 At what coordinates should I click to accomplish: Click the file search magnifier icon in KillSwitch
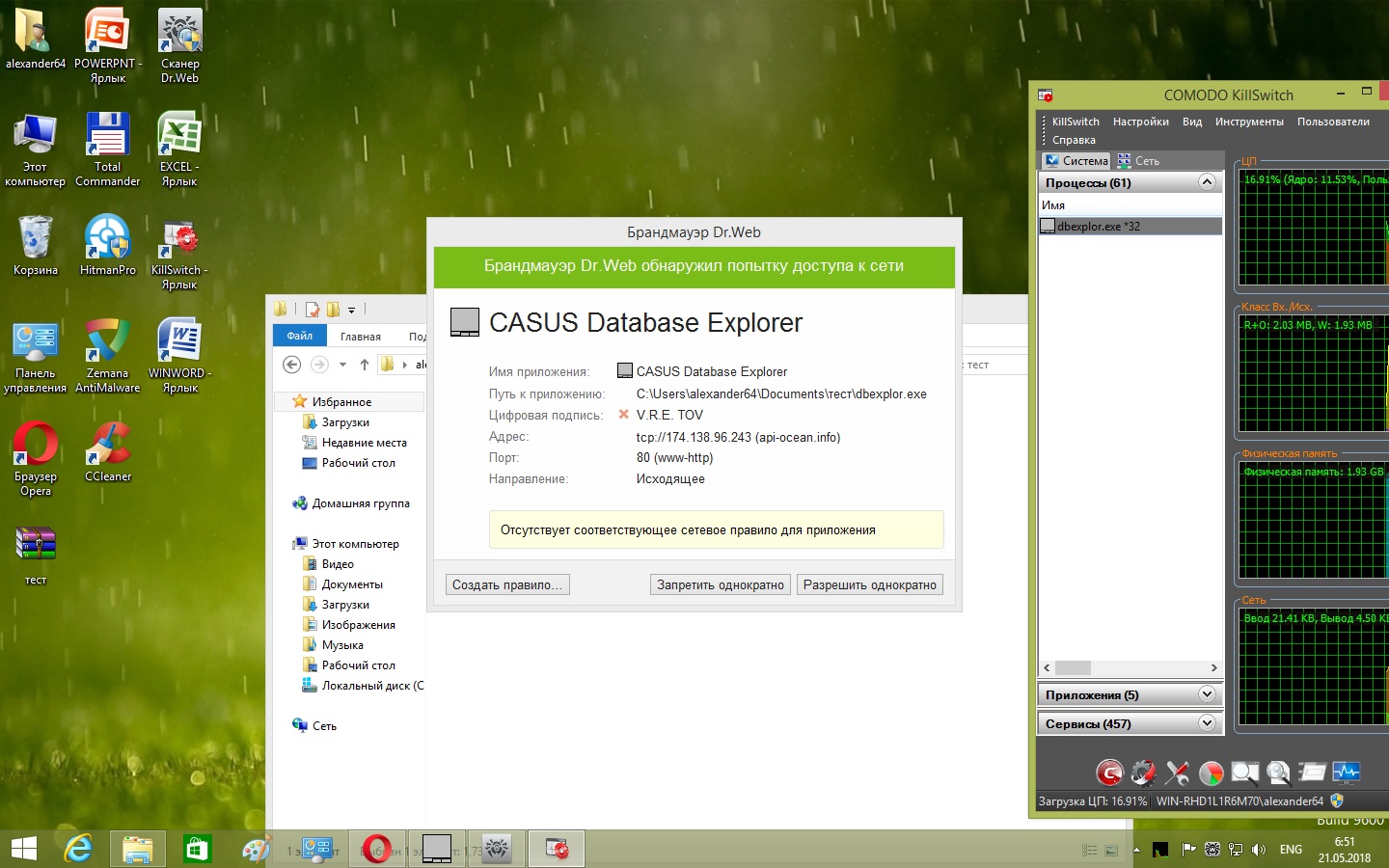click(x=1278, y=772)
